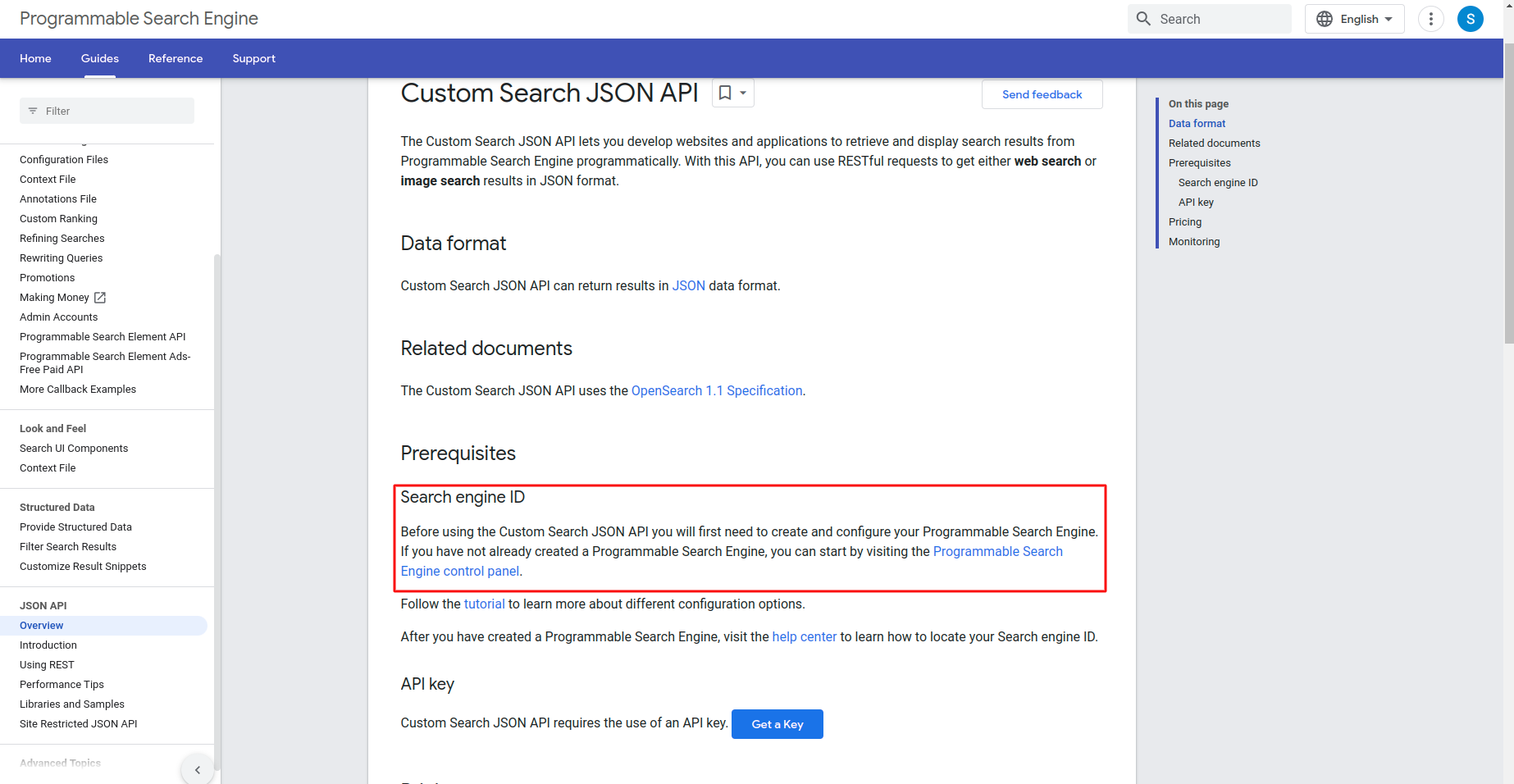Click the search magnifier icon

[x=1143, y=19]
